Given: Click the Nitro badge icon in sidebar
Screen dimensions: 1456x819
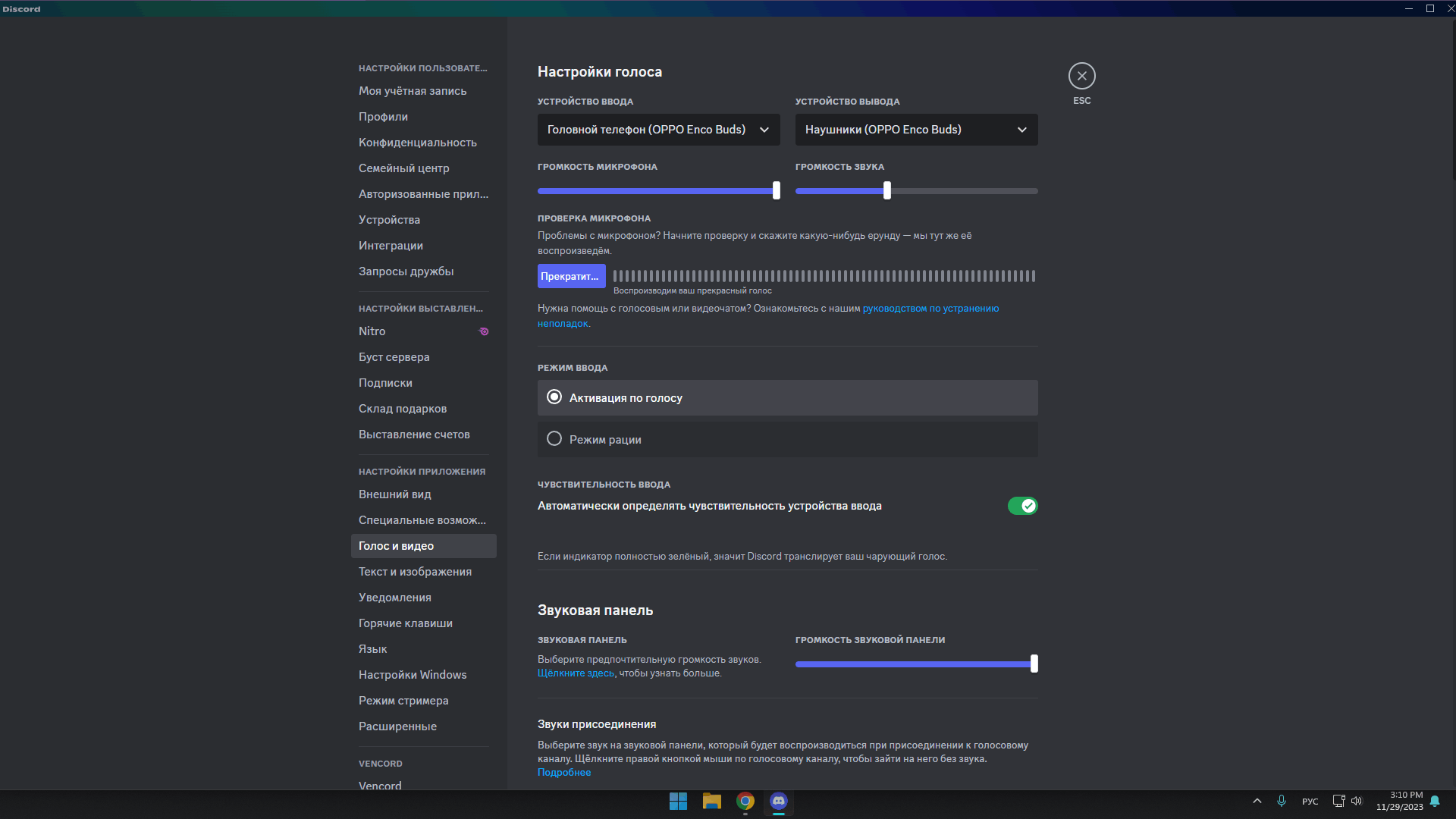Looking at the screenshot, I should click(x=484, y=331).
